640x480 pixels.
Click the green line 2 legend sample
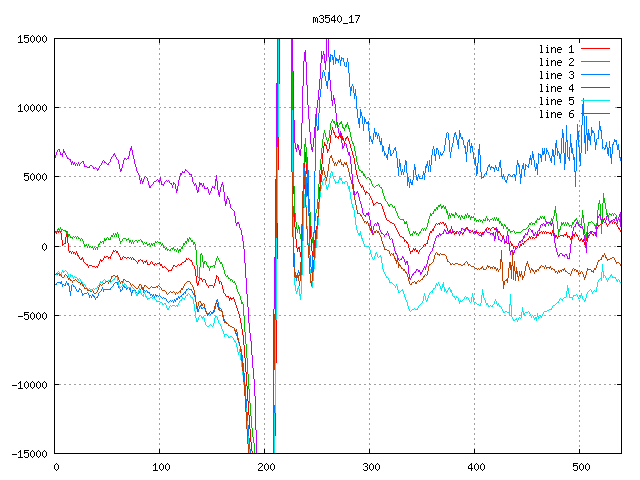pos(596,62)
